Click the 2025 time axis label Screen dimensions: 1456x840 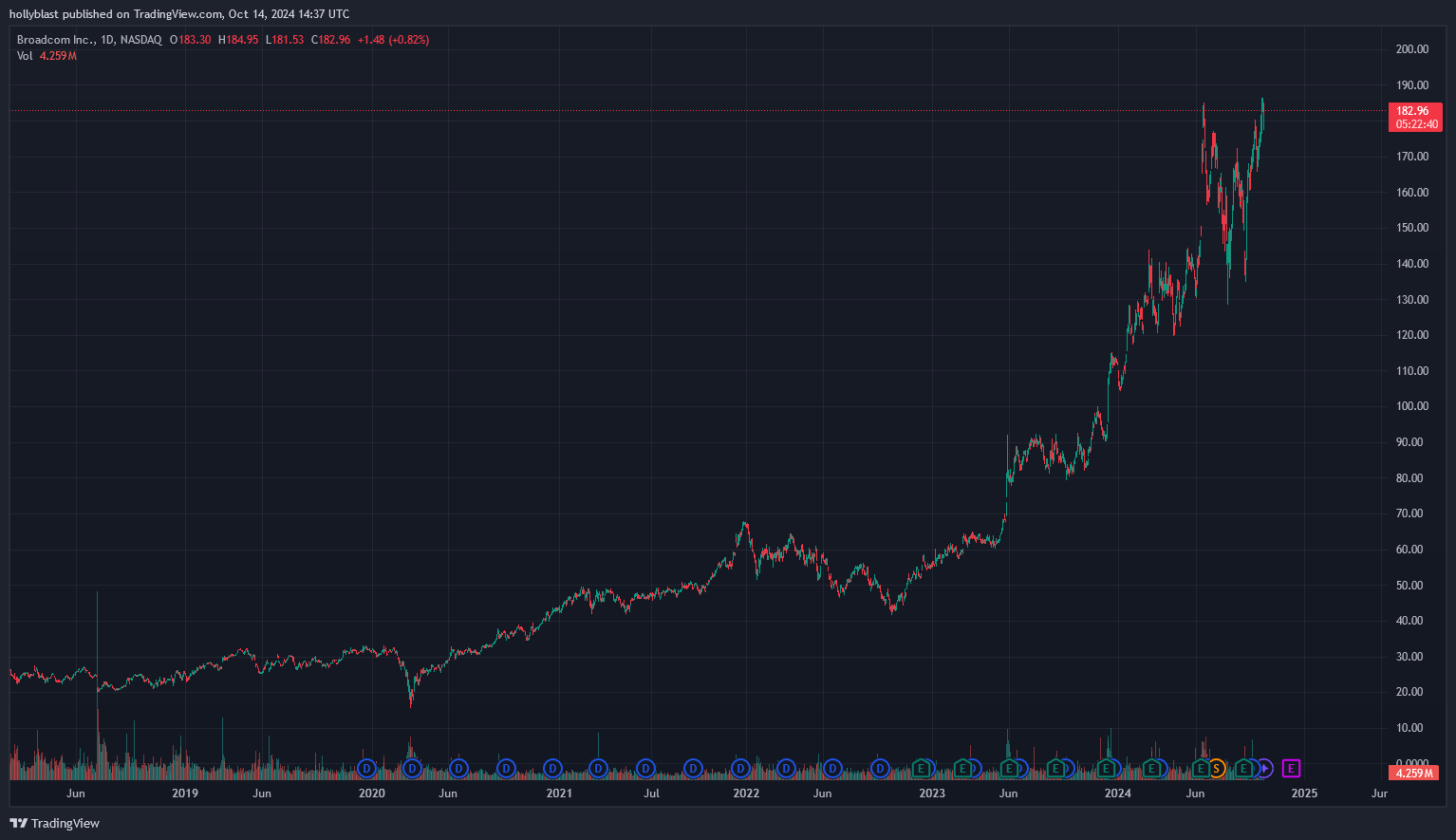pos(1304,793)
